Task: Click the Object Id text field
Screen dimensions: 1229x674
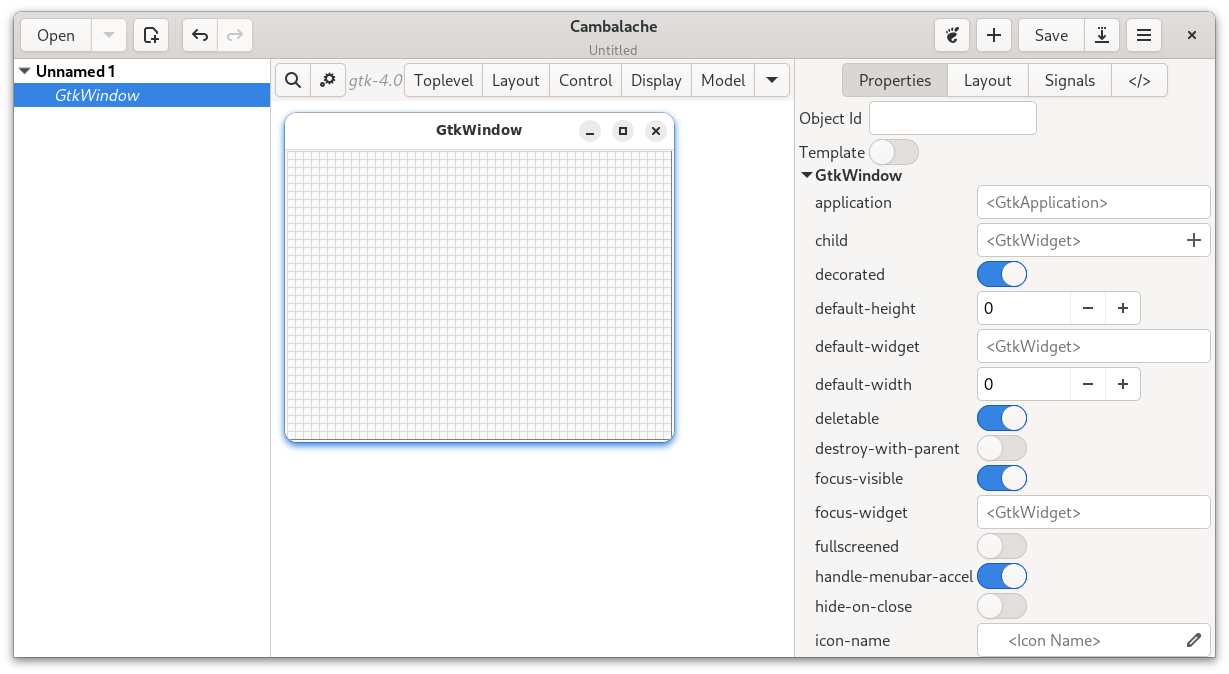Action: (x=952, y=118)
